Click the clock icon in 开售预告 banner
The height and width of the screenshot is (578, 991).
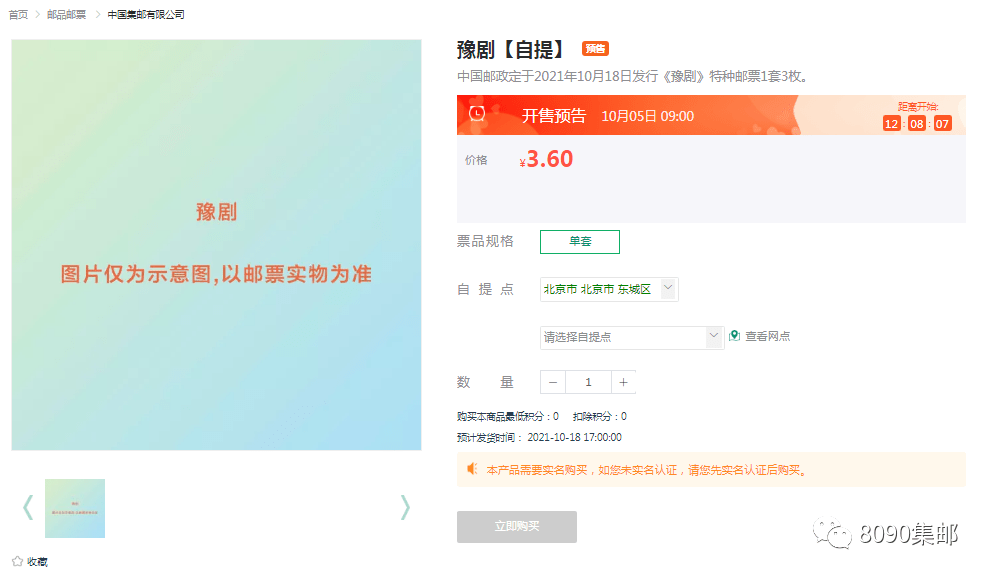(x=477, y=114)
